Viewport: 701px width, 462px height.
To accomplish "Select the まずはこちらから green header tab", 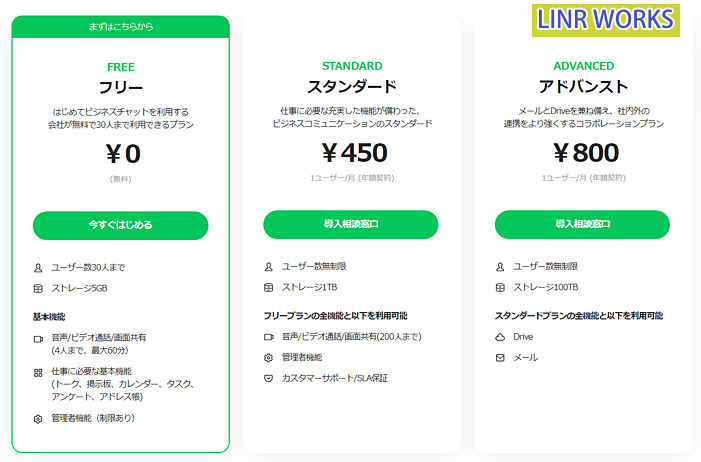I will pyautogui.click(x=120, y=26).
